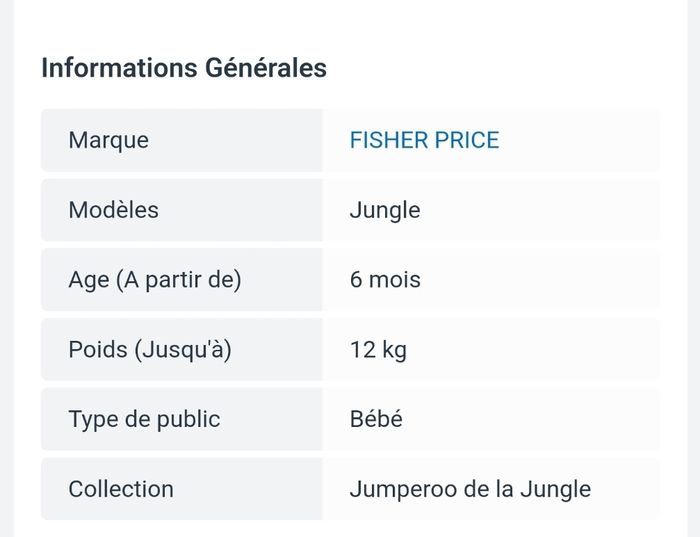
Task: Click the word 'Age' in the label
Action: (x=88, y=280)
